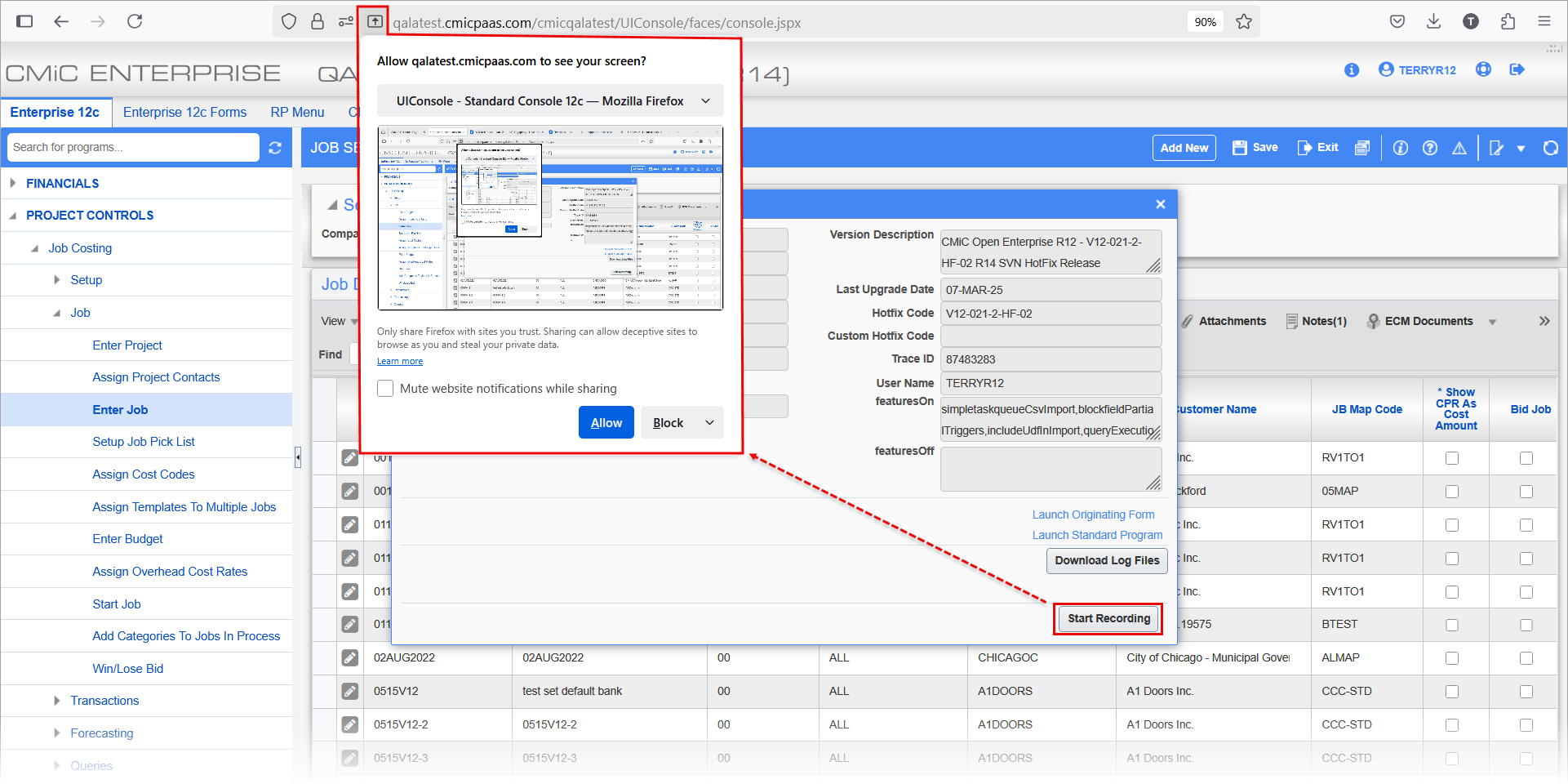Click the screen share preview thumbnail
This screenshot has width=1568, height=784.
coord(550,218)
